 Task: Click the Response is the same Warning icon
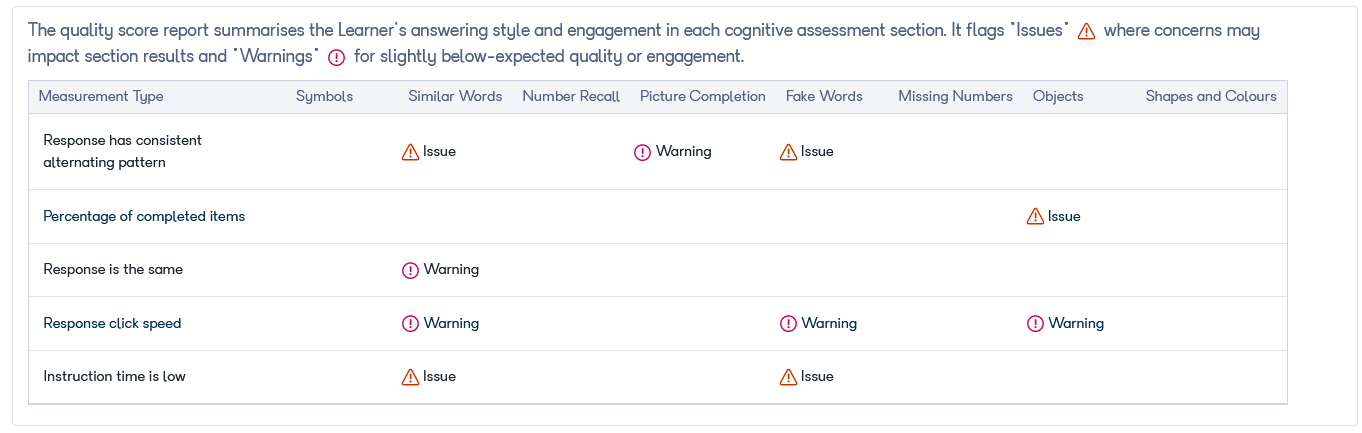(x=410, y=270)
